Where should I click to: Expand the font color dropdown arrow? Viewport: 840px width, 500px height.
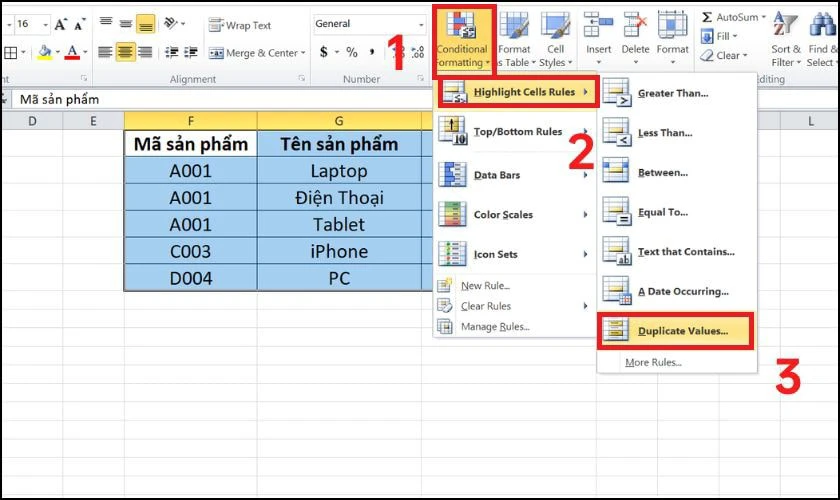[85, 53]
